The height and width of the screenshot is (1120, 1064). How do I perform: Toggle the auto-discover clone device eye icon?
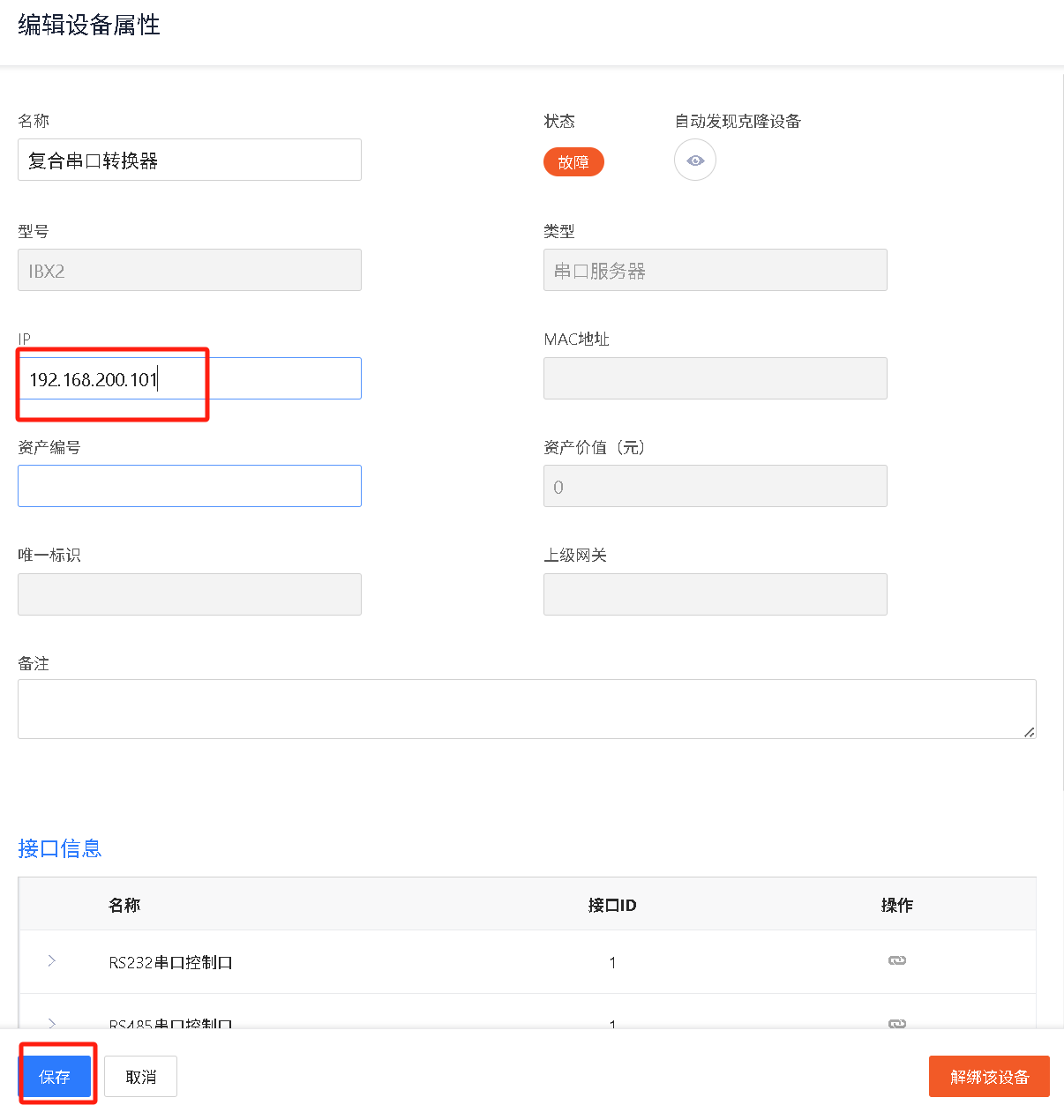point(695,161)
